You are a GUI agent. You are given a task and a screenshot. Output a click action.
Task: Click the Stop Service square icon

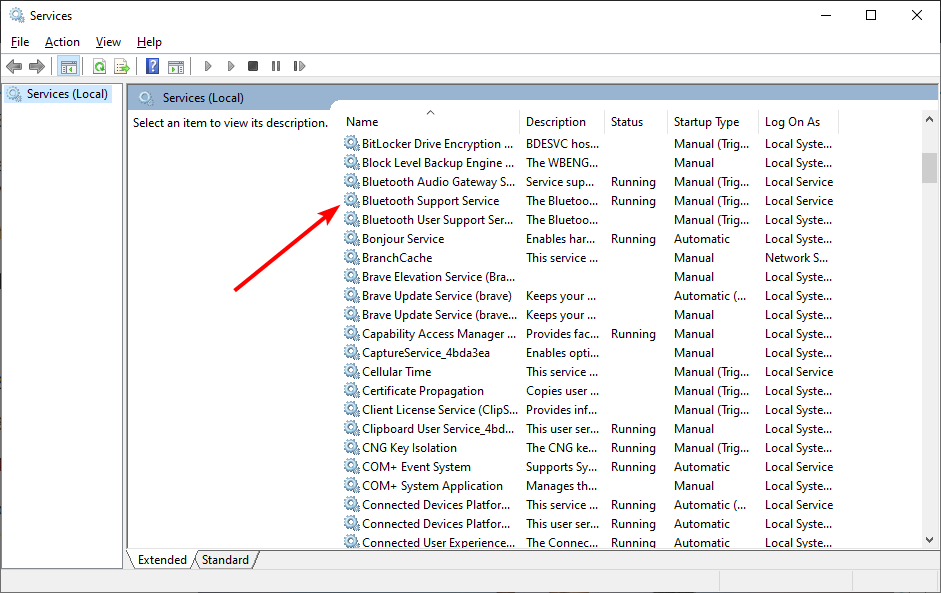[253, 66]
